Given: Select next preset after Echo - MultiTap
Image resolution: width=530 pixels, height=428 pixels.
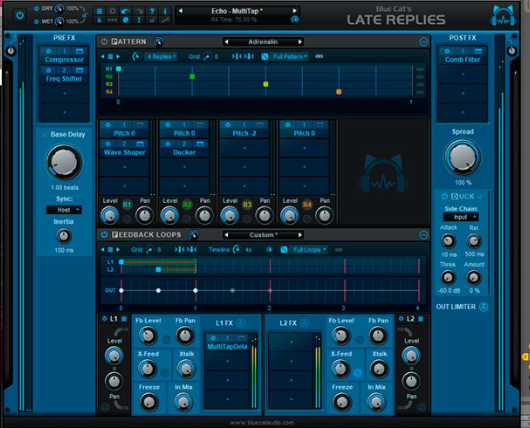Looking at the screenshot, I should coord(294,11).
